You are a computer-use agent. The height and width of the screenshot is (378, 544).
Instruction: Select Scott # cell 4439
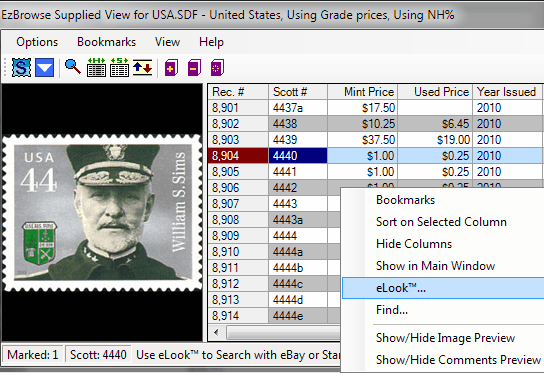(x=298, y=140)
